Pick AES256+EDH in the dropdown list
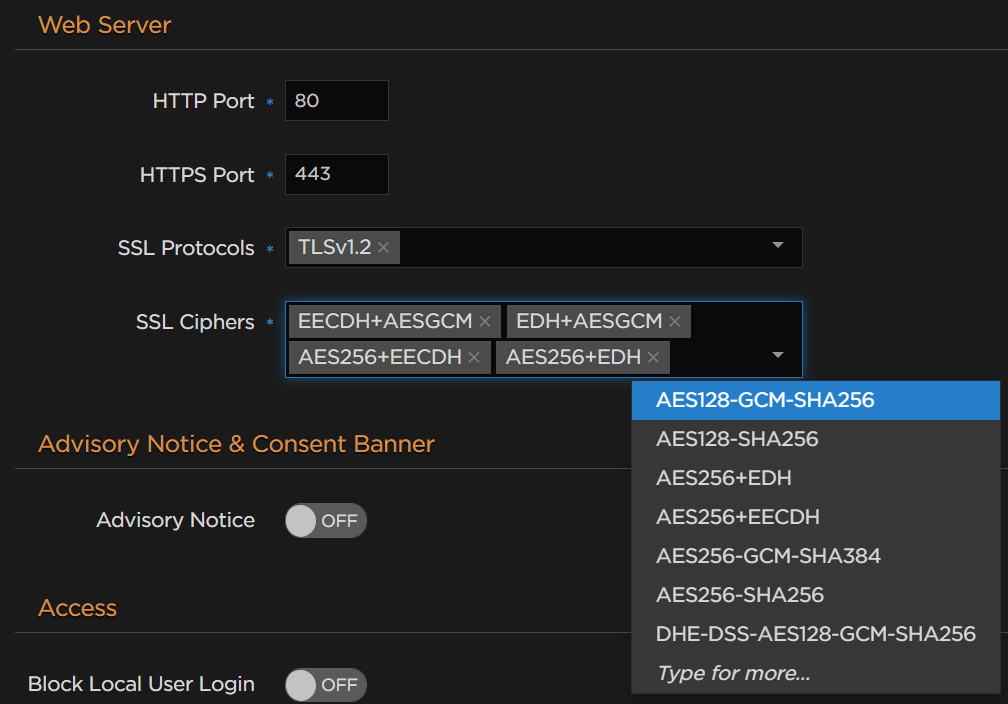This screenshot has width=1008, height=704. pos(724,478)
